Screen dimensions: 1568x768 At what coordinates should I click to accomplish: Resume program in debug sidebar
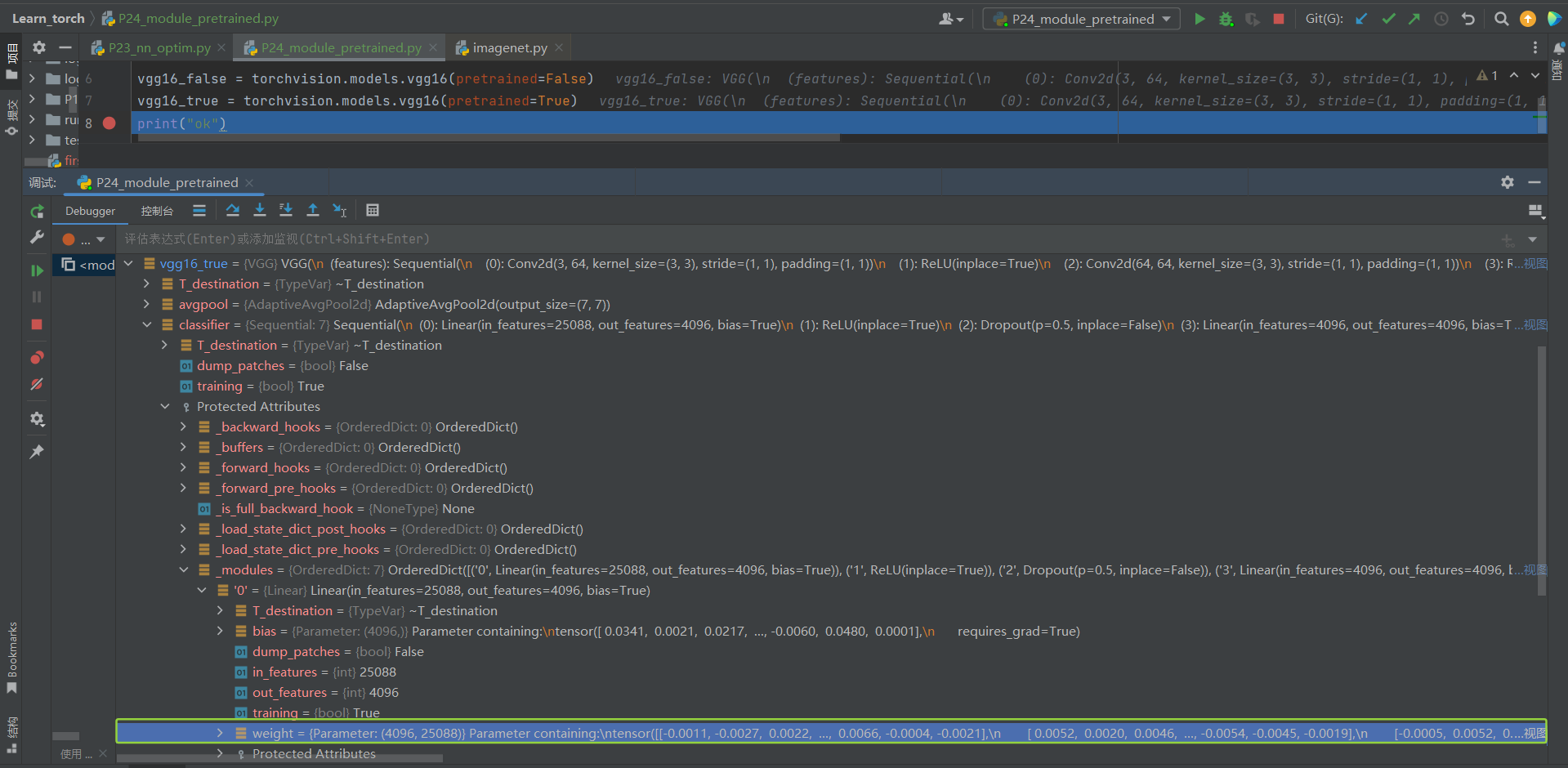pos(37,270)
